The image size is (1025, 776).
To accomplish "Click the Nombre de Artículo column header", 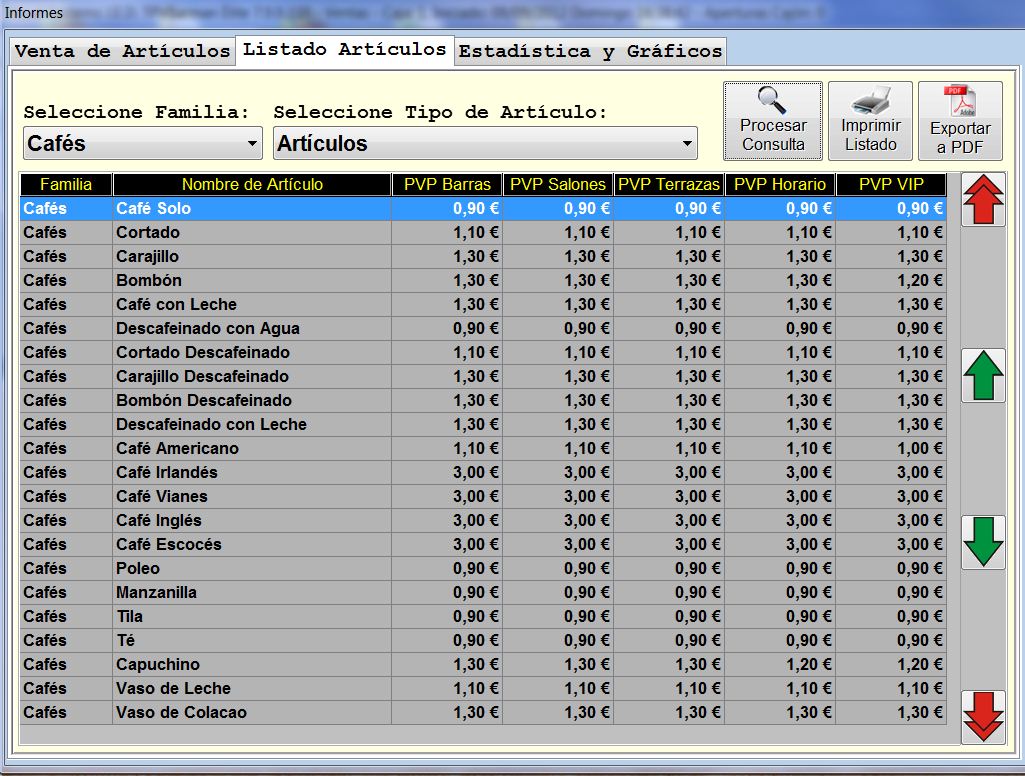I will point(252,184).
